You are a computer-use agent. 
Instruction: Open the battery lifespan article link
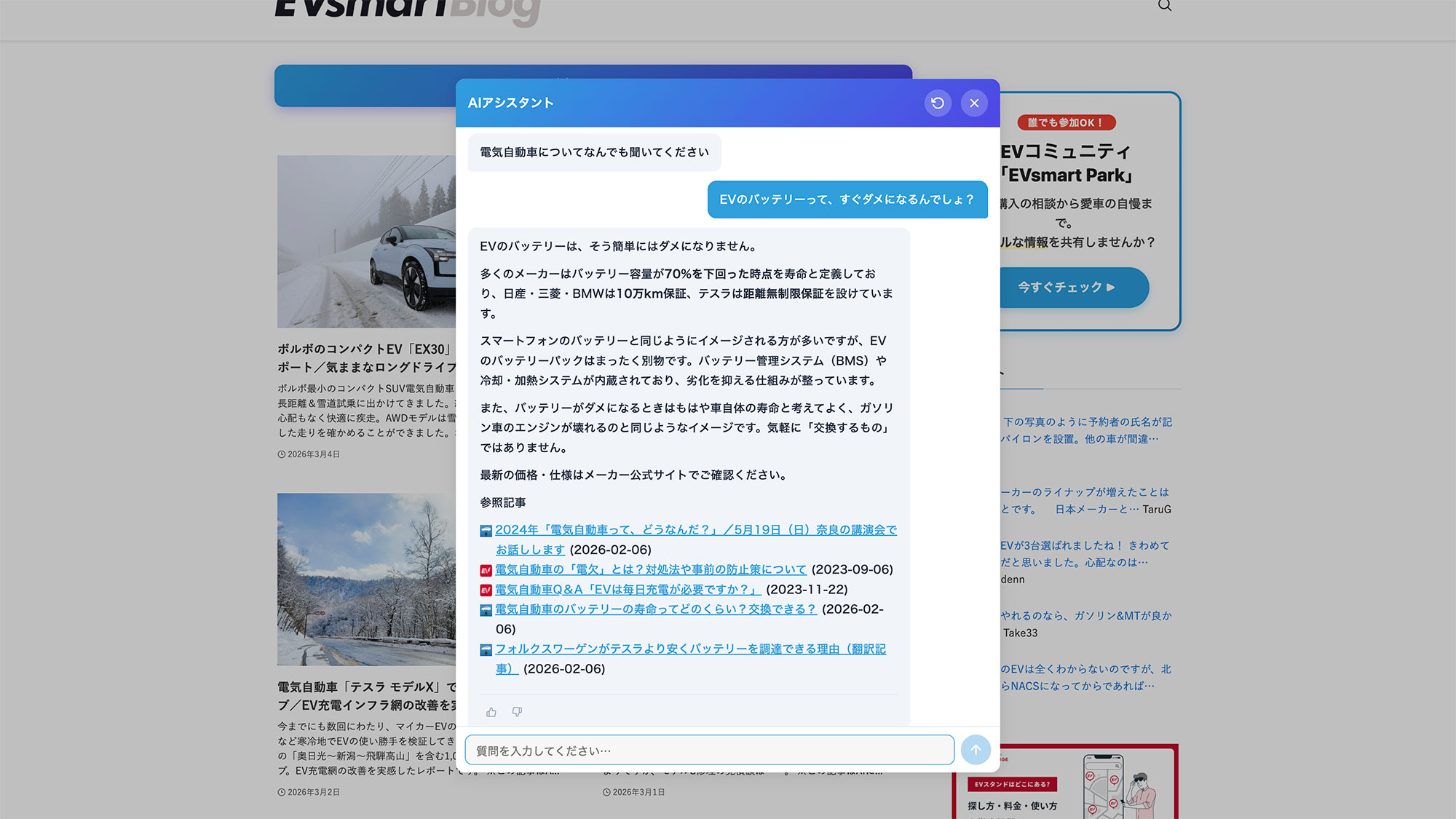(x=655, y=609)
